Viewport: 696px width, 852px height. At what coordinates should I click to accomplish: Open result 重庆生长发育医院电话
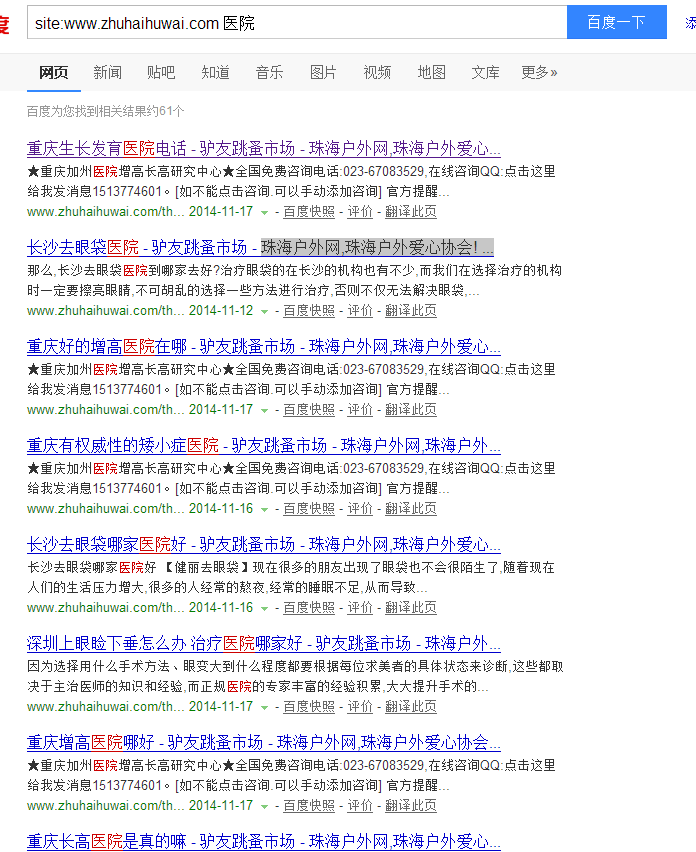pyautogui.click(x=264, y=148)
